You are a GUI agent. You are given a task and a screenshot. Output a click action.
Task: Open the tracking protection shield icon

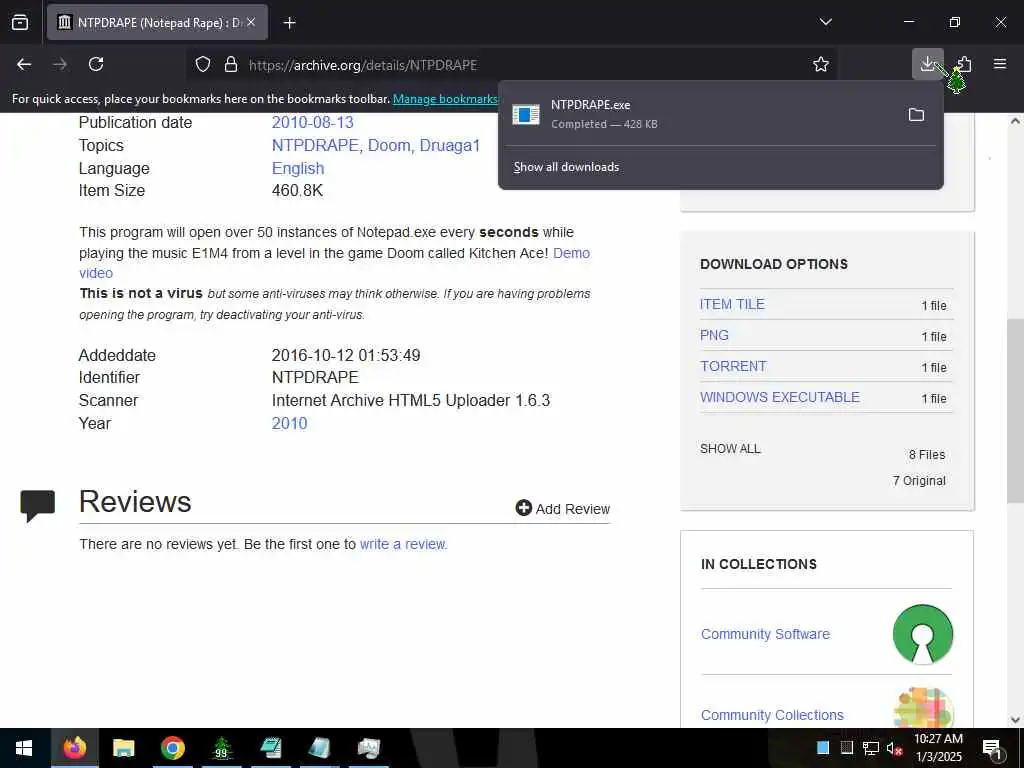pyautogui.click(x=203, y=64)
